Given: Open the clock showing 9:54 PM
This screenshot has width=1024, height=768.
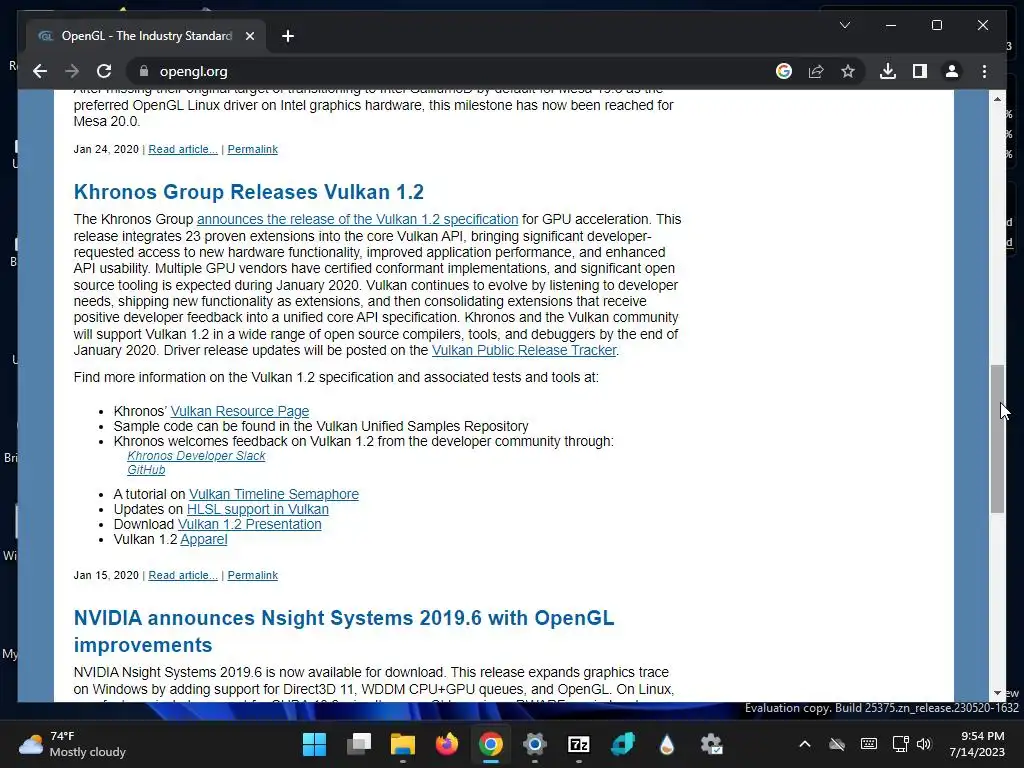Looking at the screenshot, I should point(977,744).
